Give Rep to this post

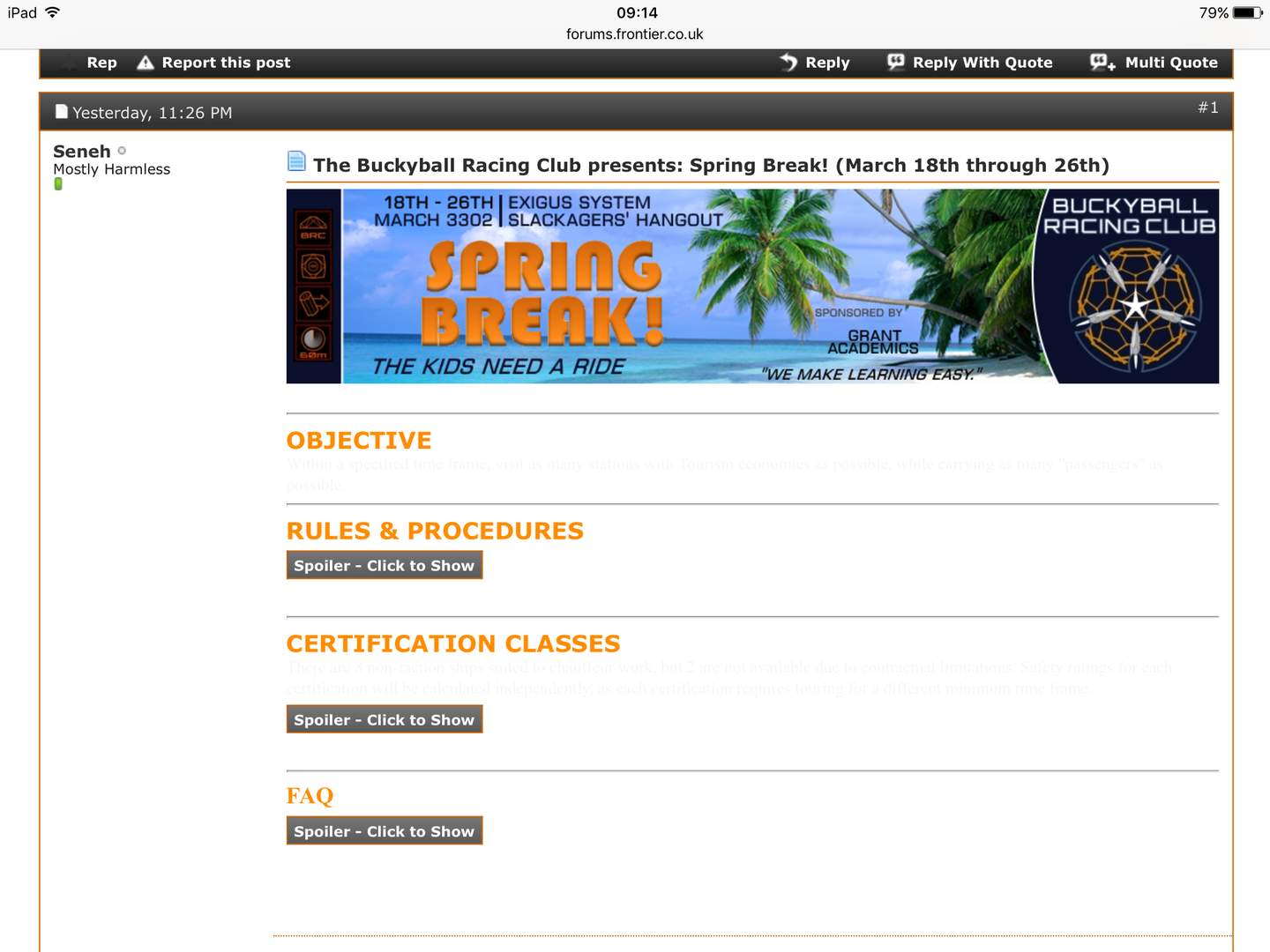[x=101, y=63]
